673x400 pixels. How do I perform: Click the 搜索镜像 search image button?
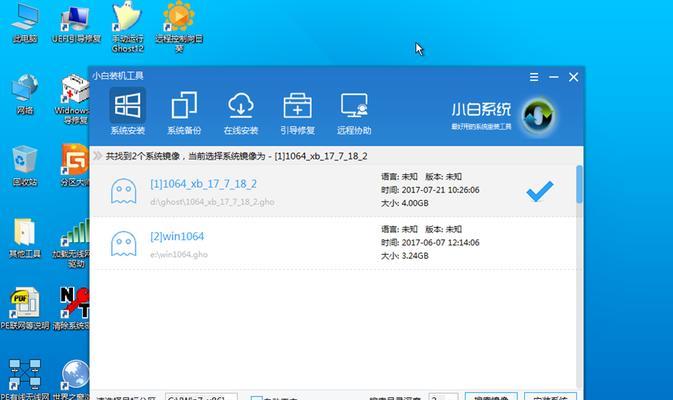click(491, 397)
